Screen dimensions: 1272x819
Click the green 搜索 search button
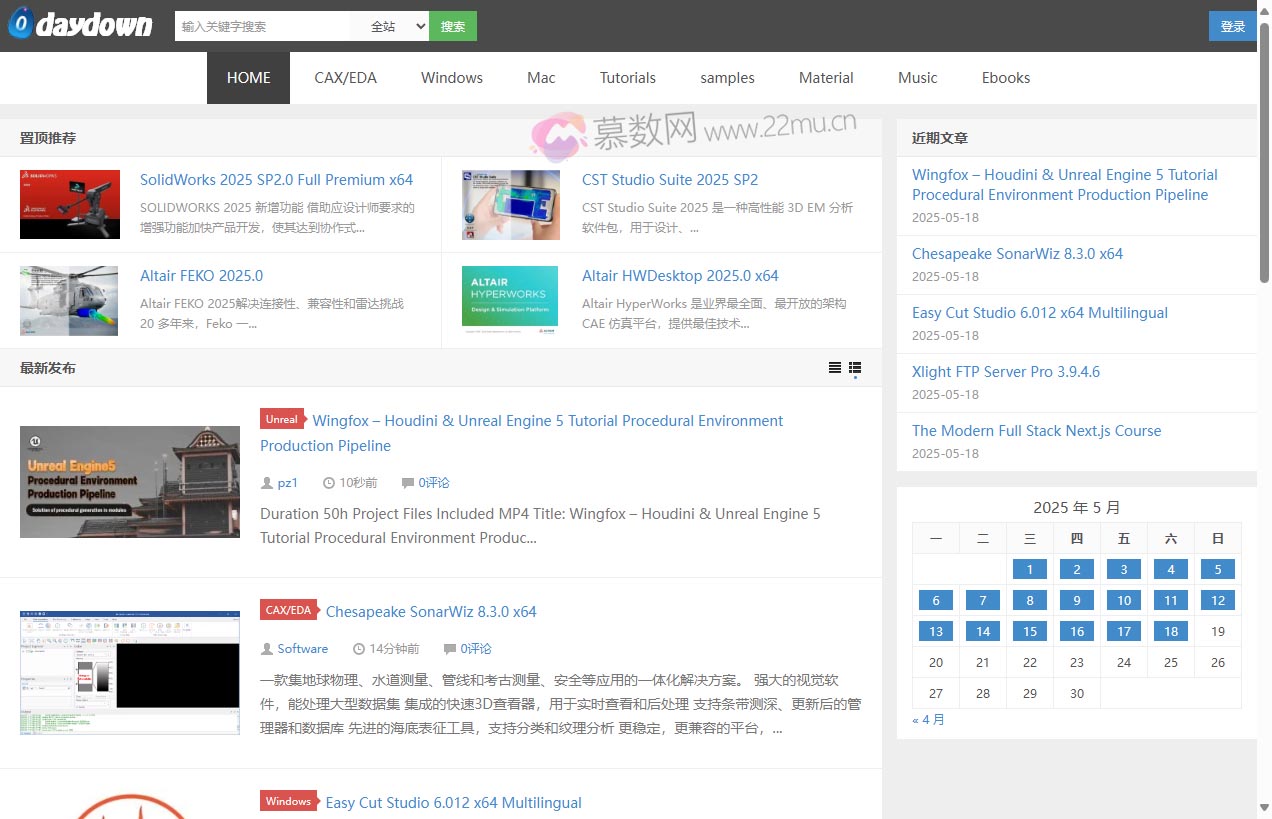point(453,26)
